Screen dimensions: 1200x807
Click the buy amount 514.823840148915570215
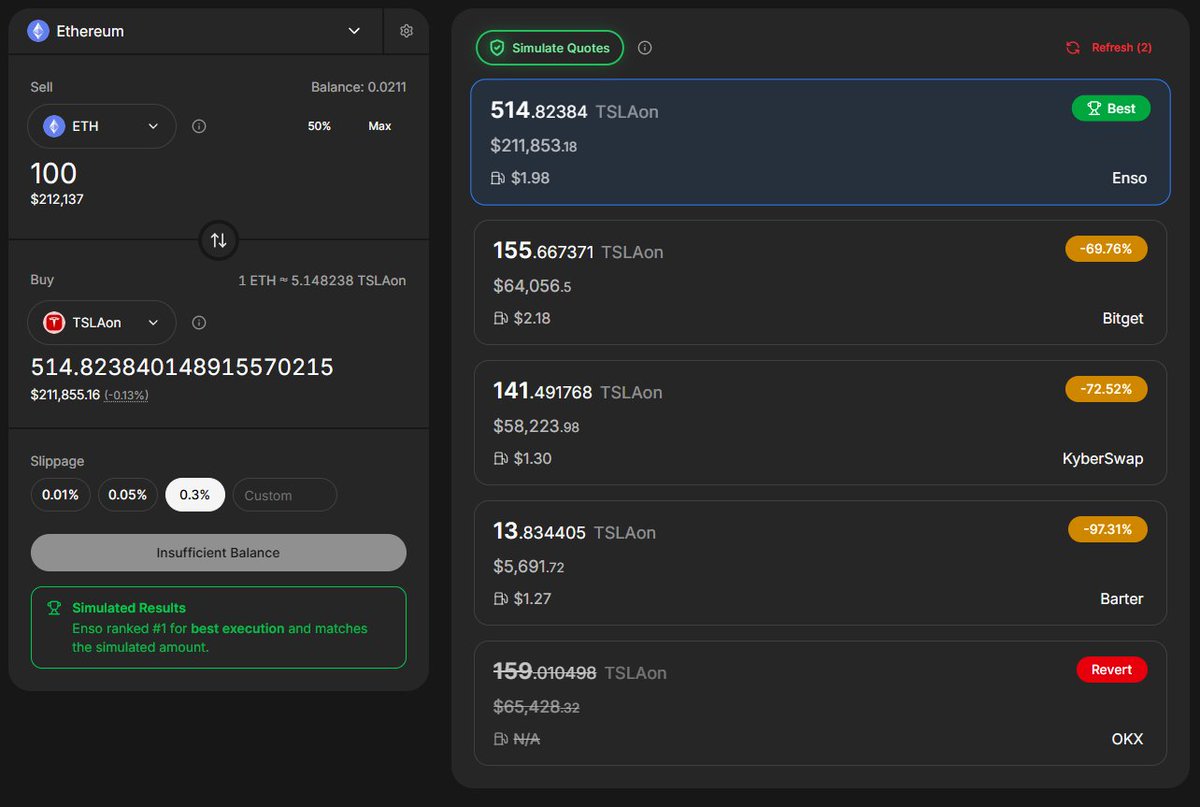coord(182,367)
